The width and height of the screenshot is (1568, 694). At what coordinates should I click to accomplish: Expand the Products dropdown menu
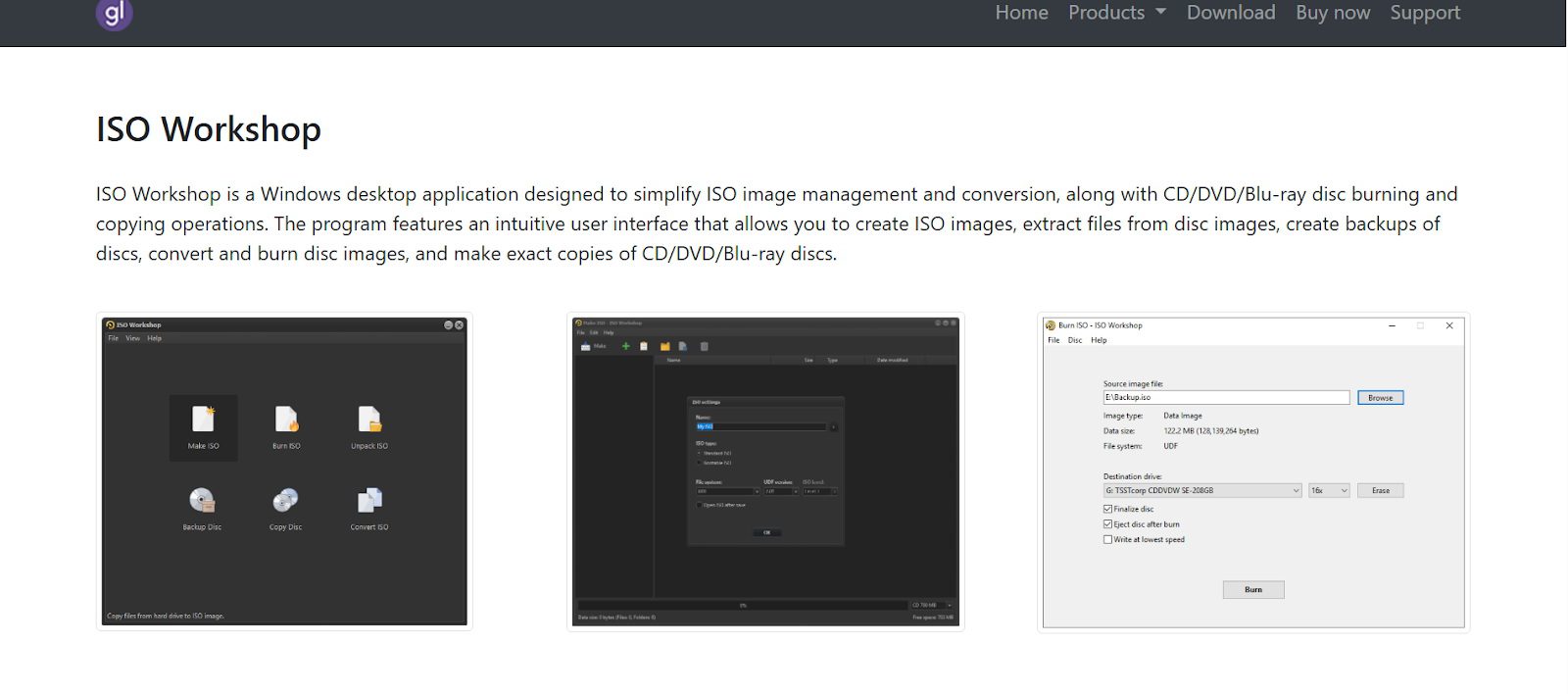[1116, 13]
